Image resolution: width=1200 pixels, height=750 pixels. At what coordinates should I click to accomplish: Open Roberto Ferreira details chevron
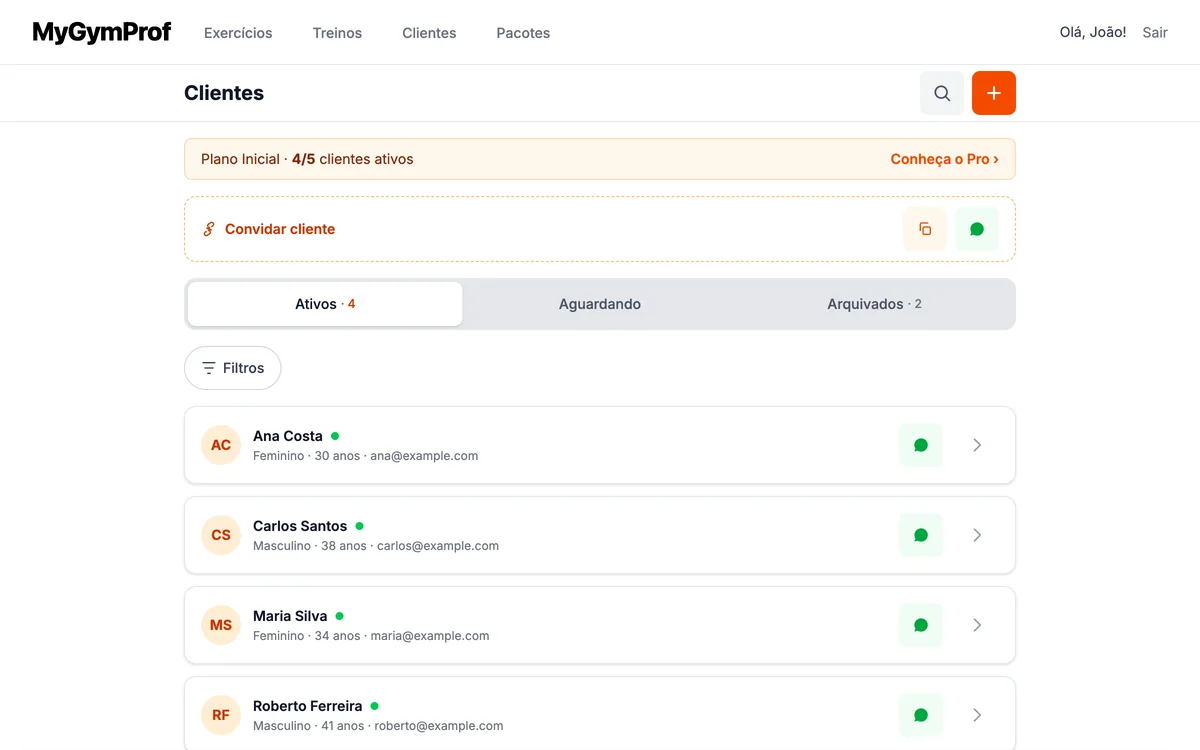coord(977,715)
